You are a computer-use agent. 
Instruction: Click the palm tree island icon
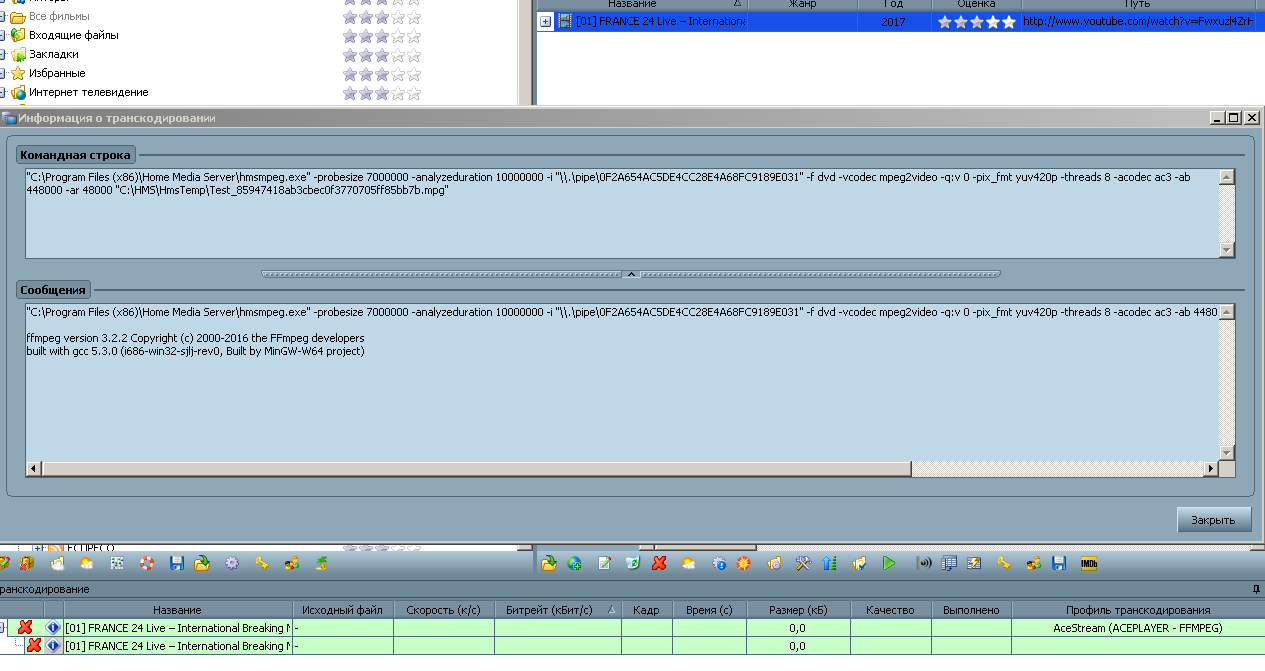click(322, 564)
